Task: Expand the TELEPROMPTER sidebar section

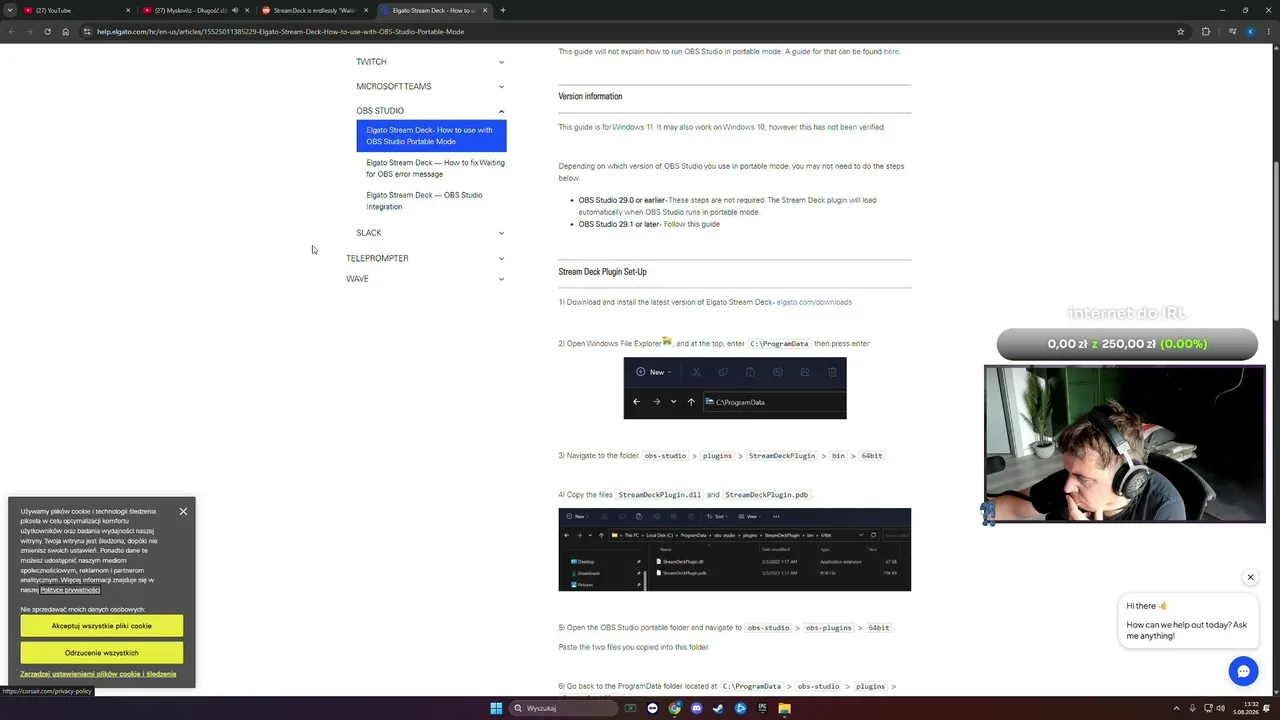Action: [425, 258]
